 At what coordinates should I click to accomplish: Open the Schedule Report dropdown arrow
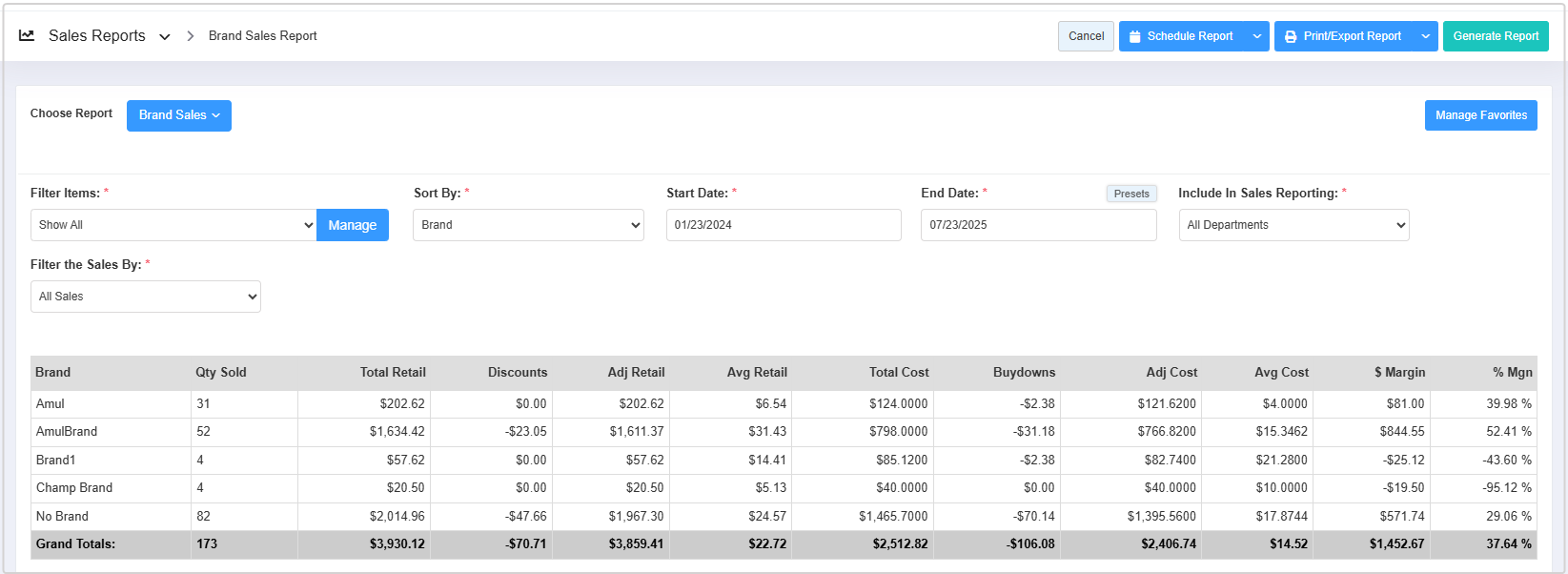1257,37
